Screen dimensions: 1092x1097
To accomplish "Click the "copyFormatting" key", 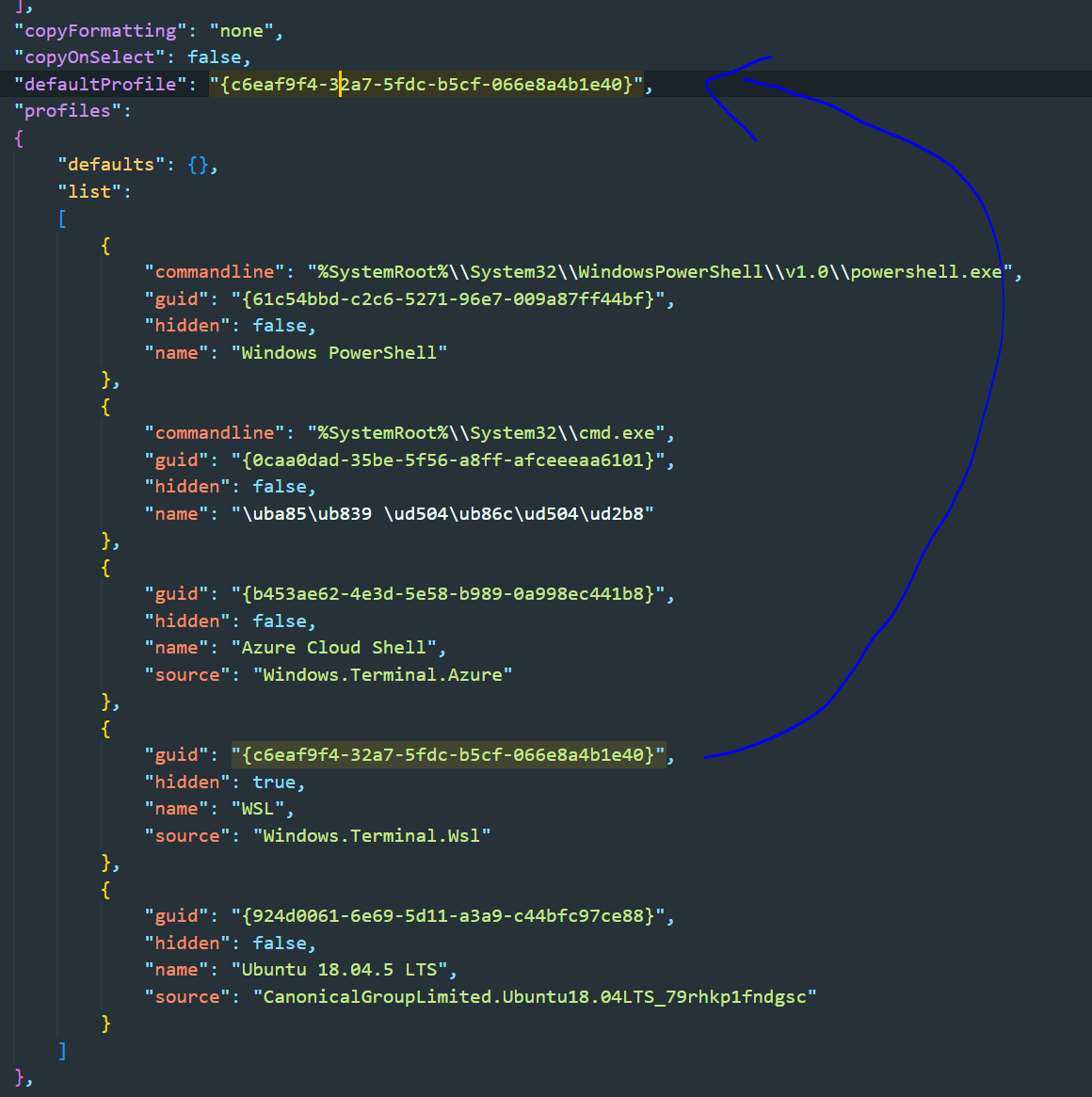I will [x=101, y=31].
